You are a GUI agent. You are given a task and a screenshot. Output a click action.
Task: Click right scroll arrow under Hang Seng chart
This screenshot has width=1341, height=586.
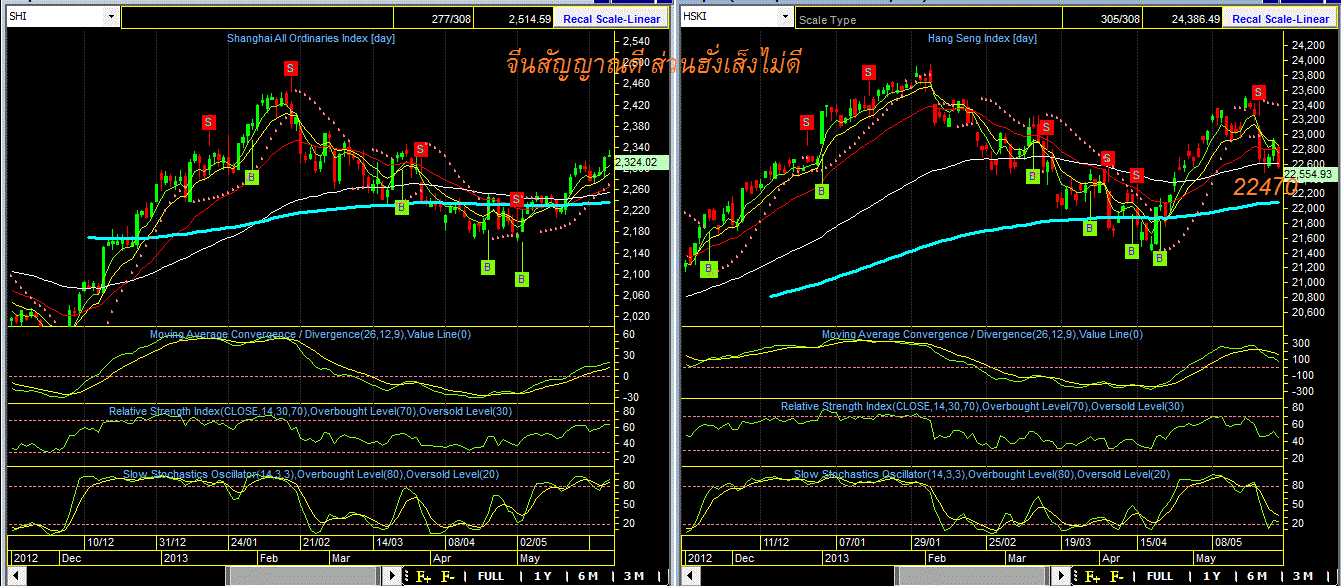[x=1062, y=576]
